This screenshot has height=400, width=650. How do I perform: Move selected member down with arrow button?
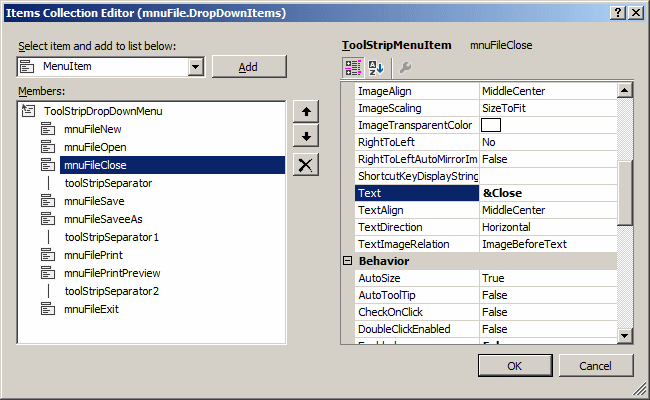click(x=306, y=136)
